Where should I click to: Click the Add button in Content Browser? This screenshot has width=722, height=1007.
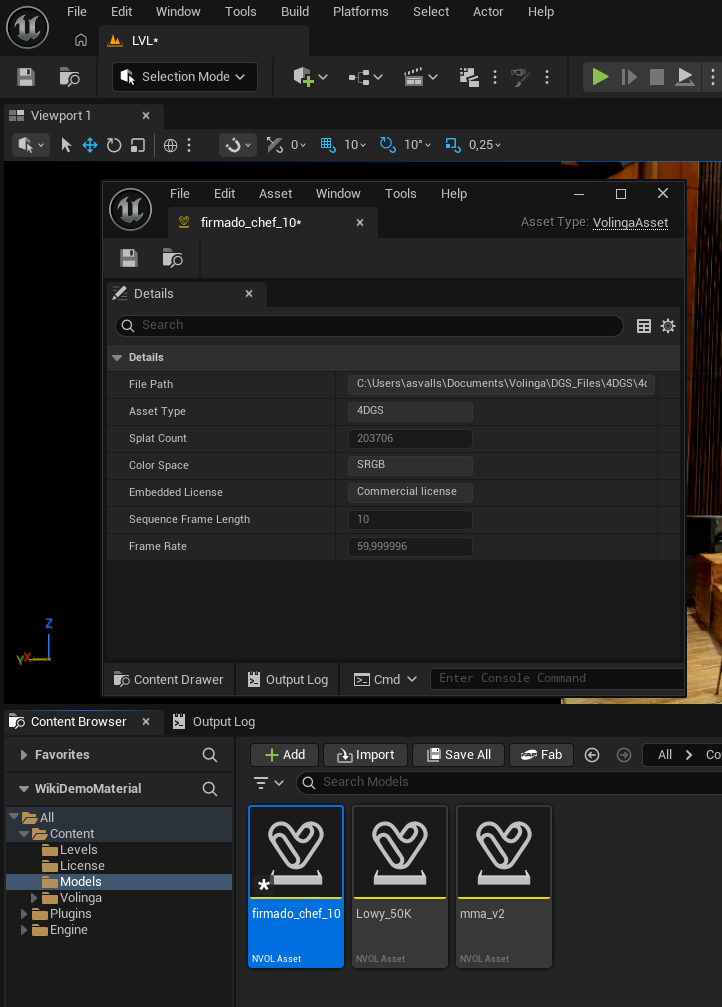click(285, 755)
